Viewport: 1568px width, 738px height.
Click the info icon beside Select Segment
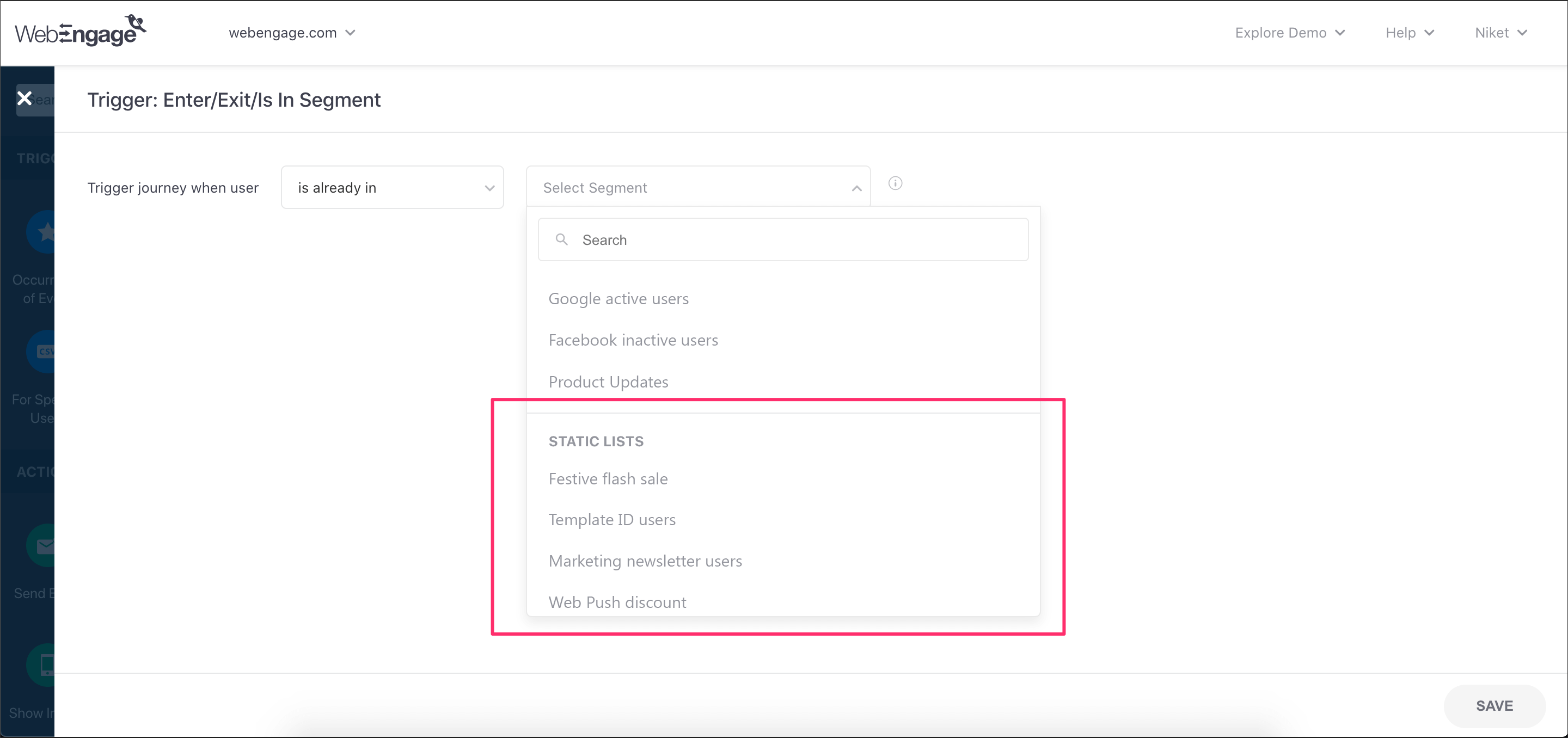pyautogui.click(x=895, y=183)
